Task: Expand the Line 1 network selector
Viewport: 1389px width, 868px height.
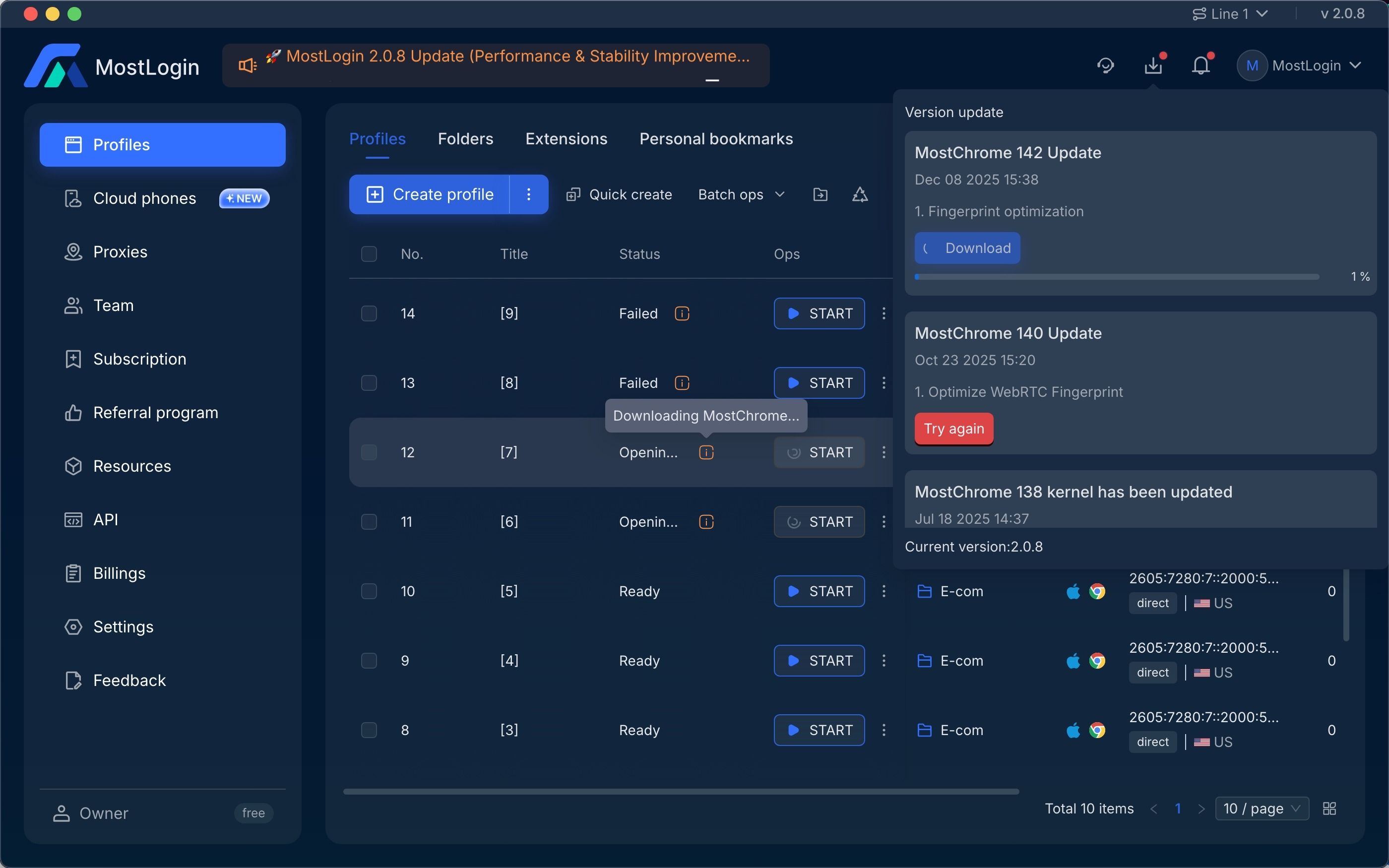Action: click(x=1230, y=14)
